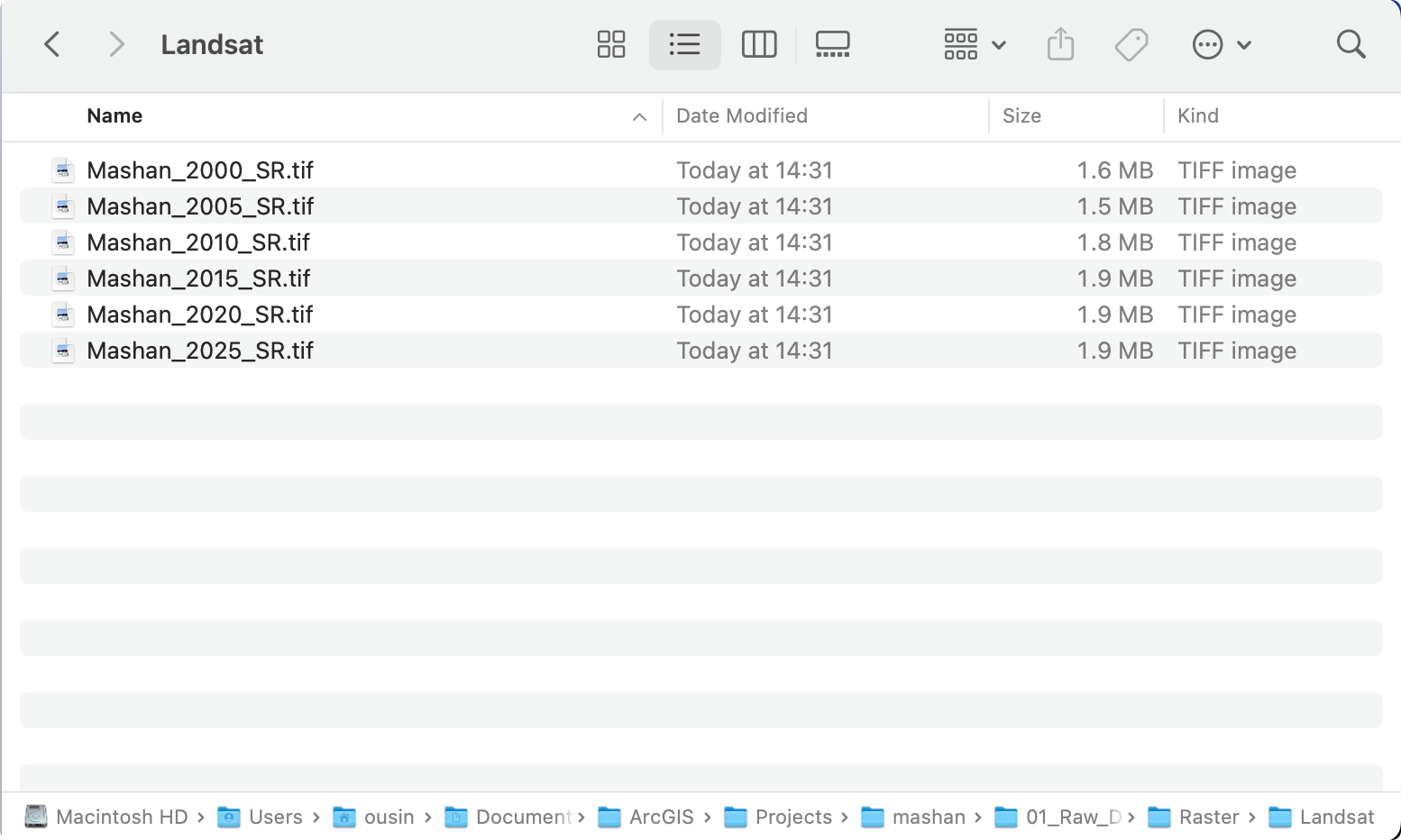
Task: Sort files by Date Modified column
Action: [x=742, y=115]
